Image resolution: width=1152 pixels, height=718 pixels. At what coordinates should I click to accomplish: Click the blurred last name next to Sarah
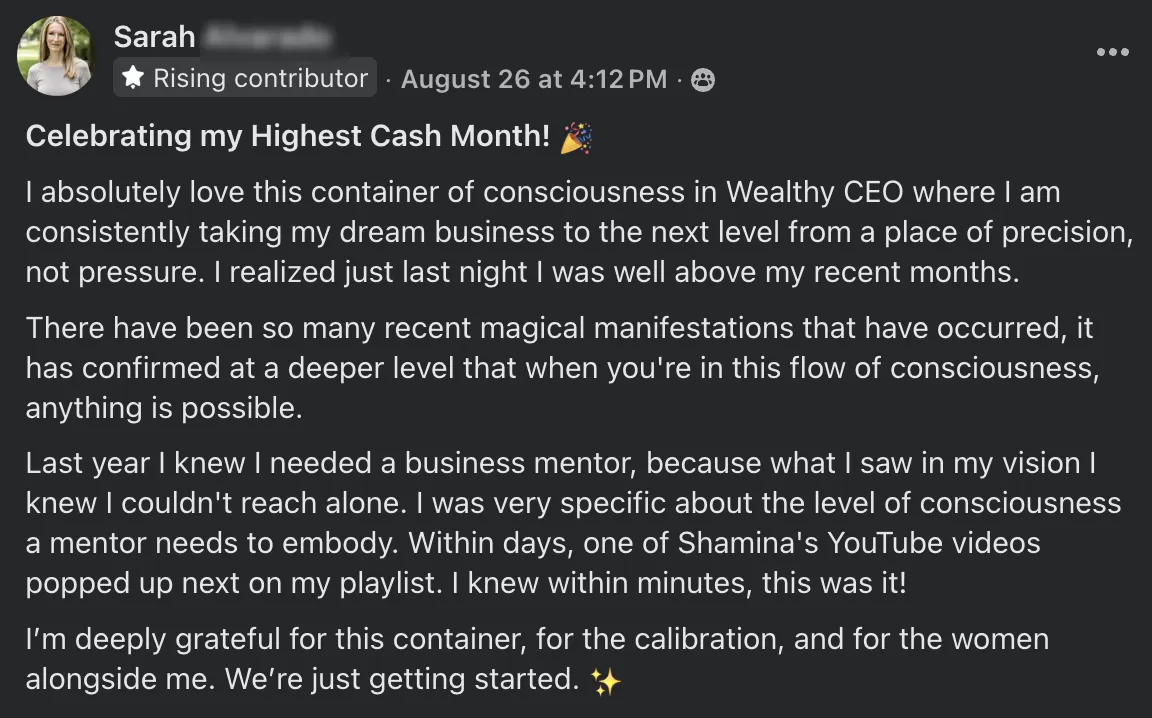265,37
